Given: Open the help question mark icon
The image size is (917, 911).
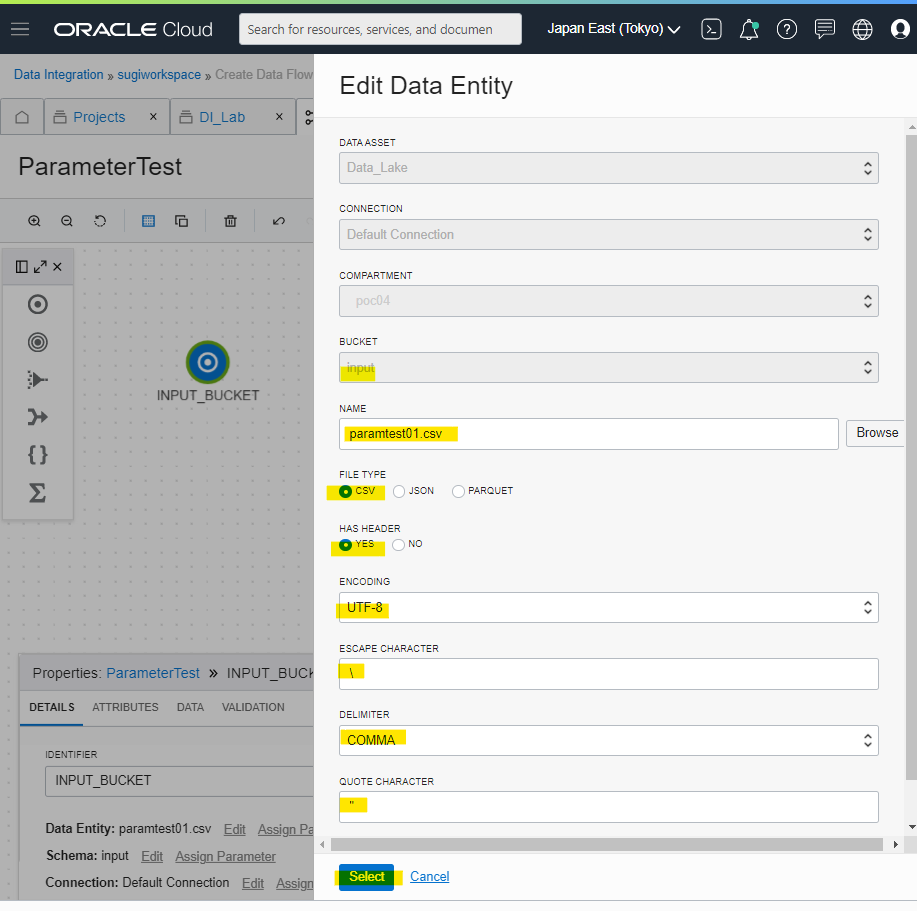Looking at the screenshot, I should [787, 29].
